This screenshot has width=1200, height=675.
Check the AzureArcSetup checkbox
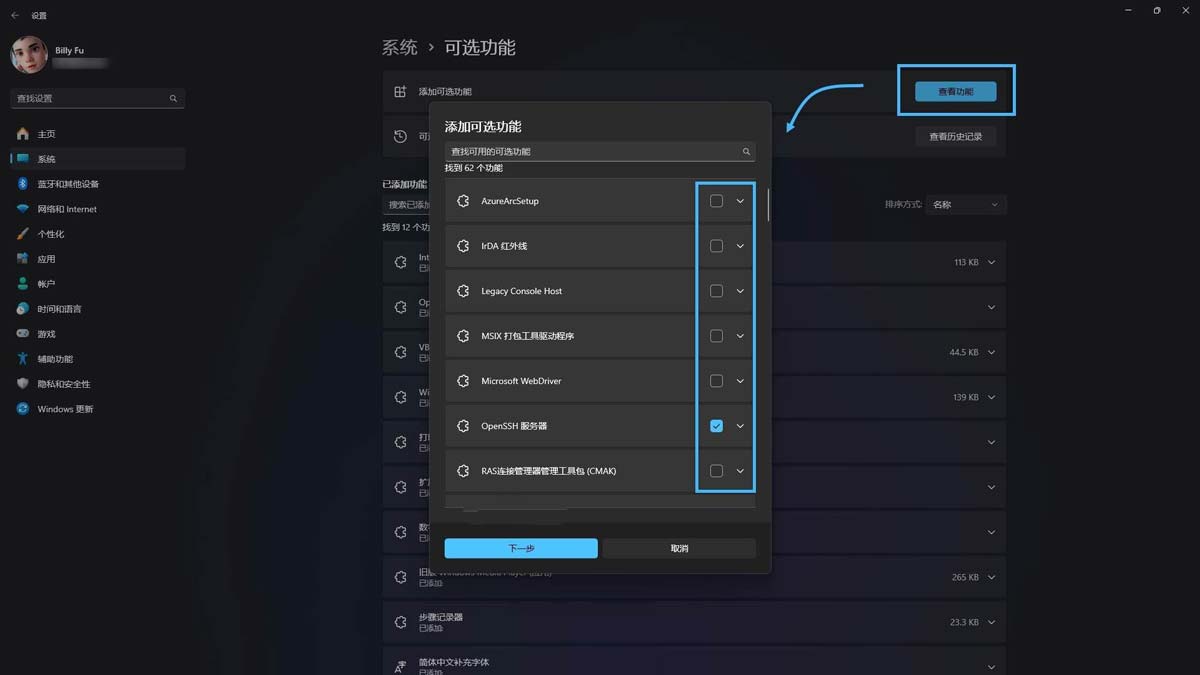pyautogui.click(x=716, y=201)
